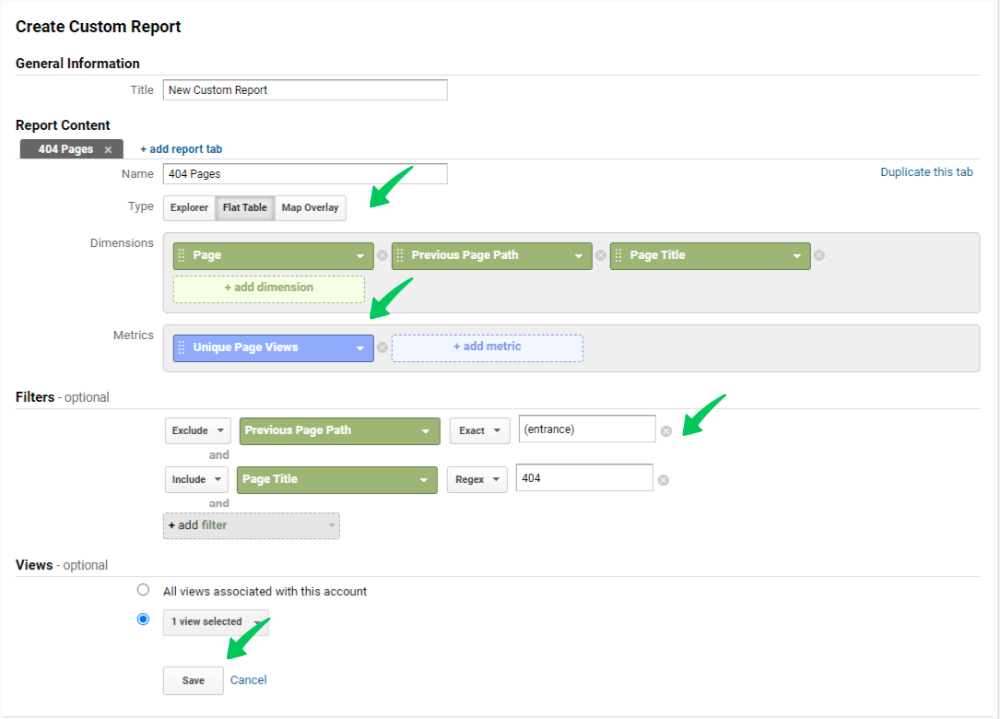Screen dimensions: 1000x719
Task: Select the 1 view selected radio option
Action: [143, 621]
